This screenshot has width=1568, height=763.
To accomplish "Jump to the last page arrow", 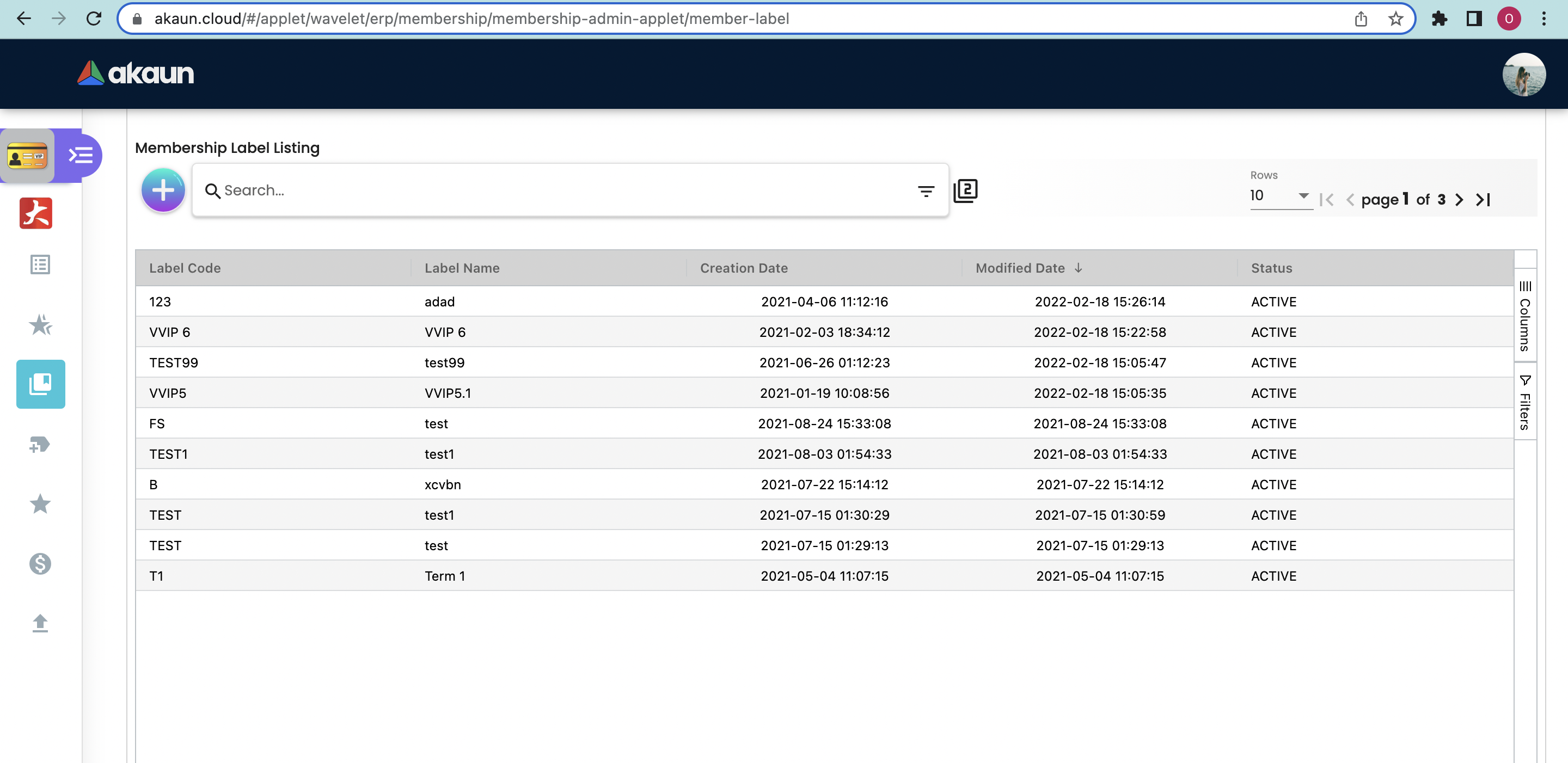I will point(1483,200).
